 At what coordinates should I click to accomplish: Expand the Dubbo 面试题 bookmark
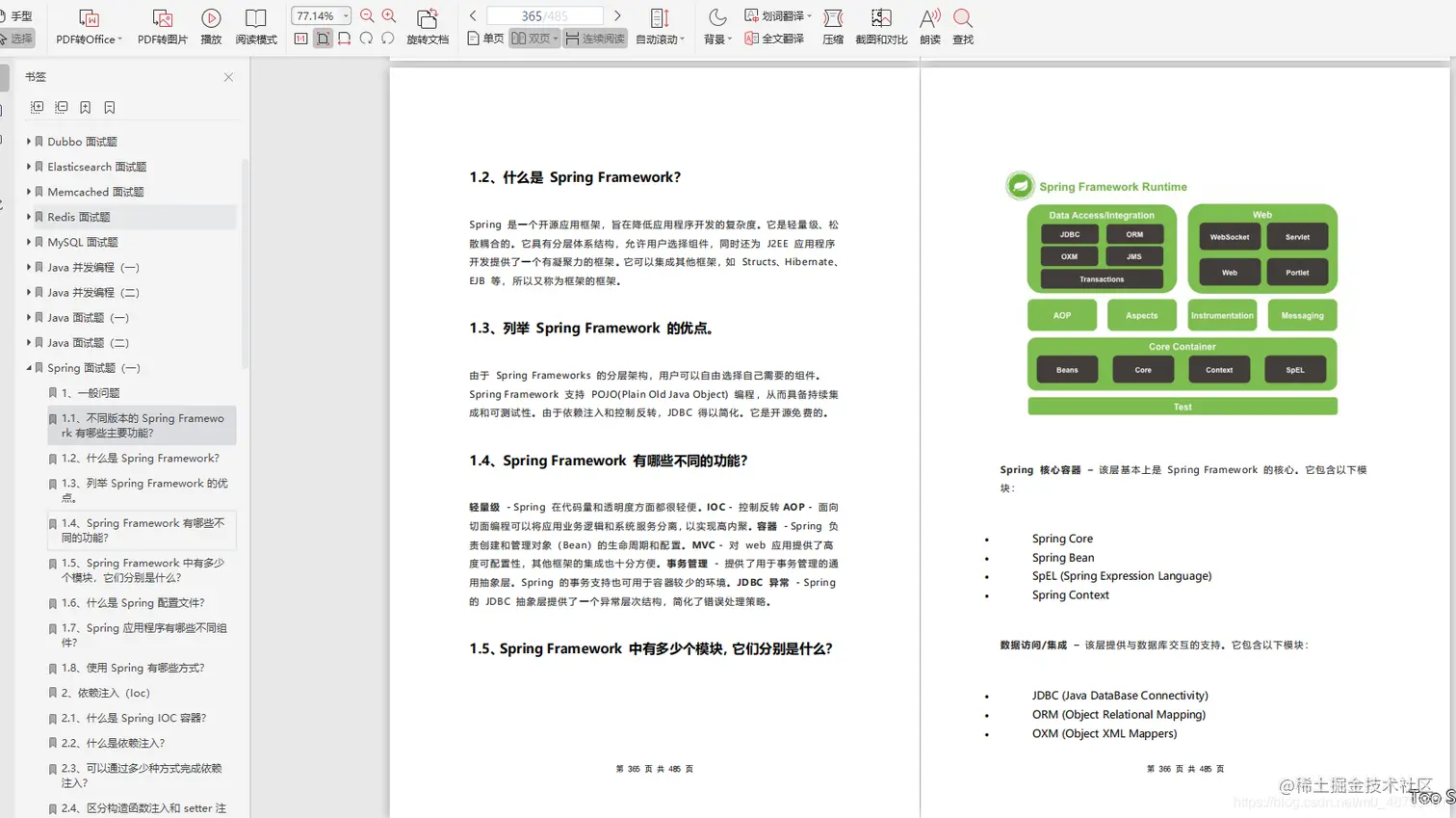click(x=29, y=142)
